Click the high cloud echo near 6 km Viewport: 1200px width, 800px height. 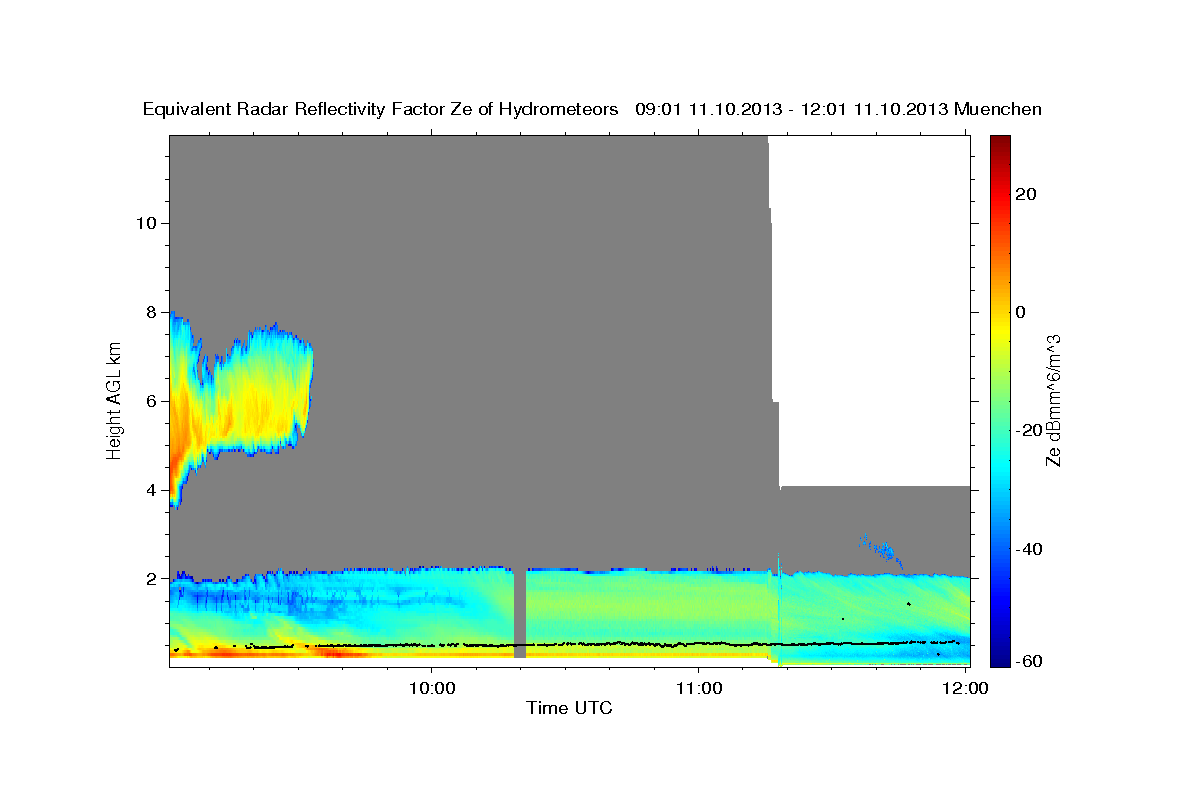coord(240,400)
